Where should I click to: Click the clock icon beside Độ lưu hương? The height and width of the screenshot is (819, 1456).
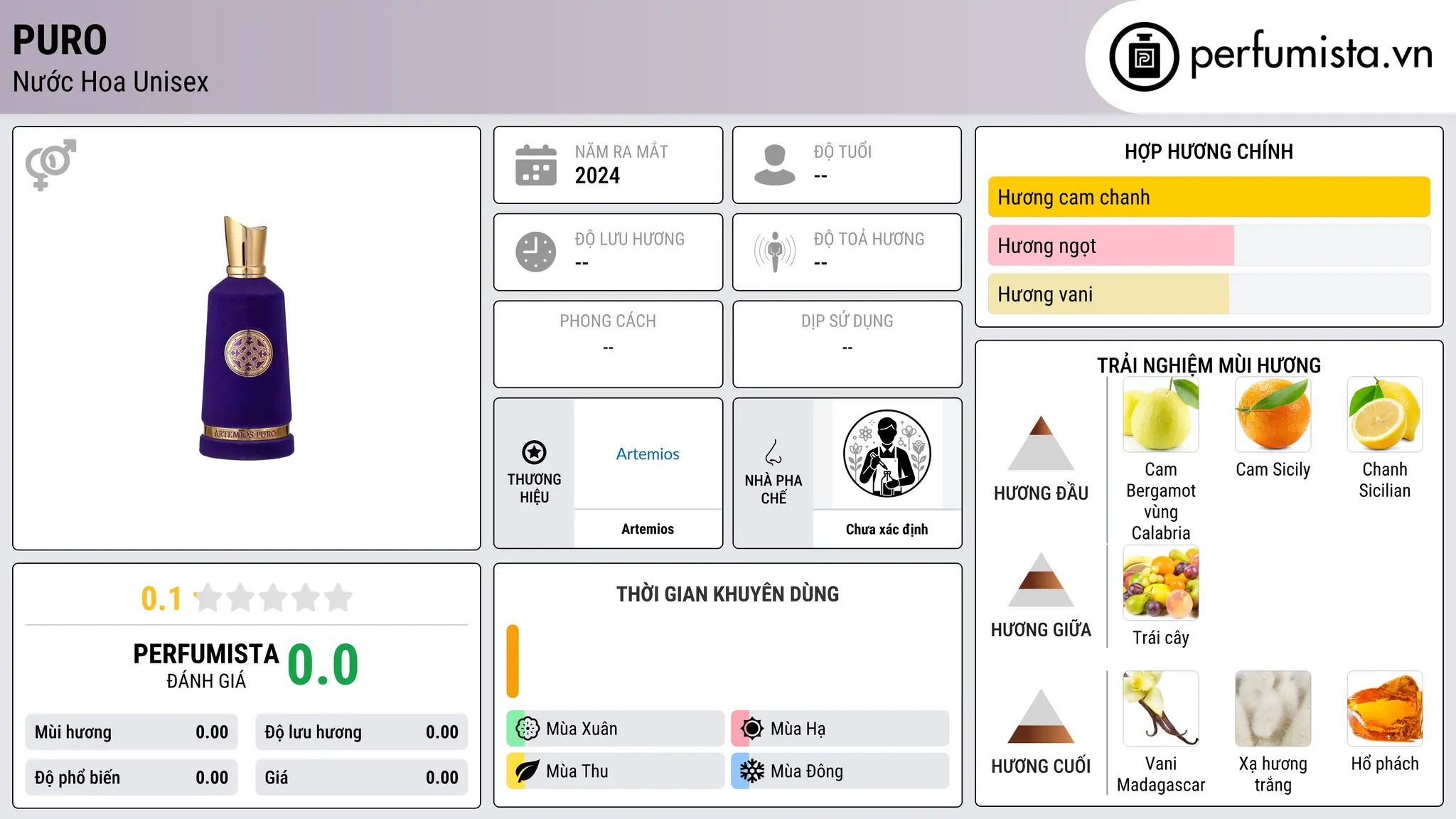pos(536,252)
